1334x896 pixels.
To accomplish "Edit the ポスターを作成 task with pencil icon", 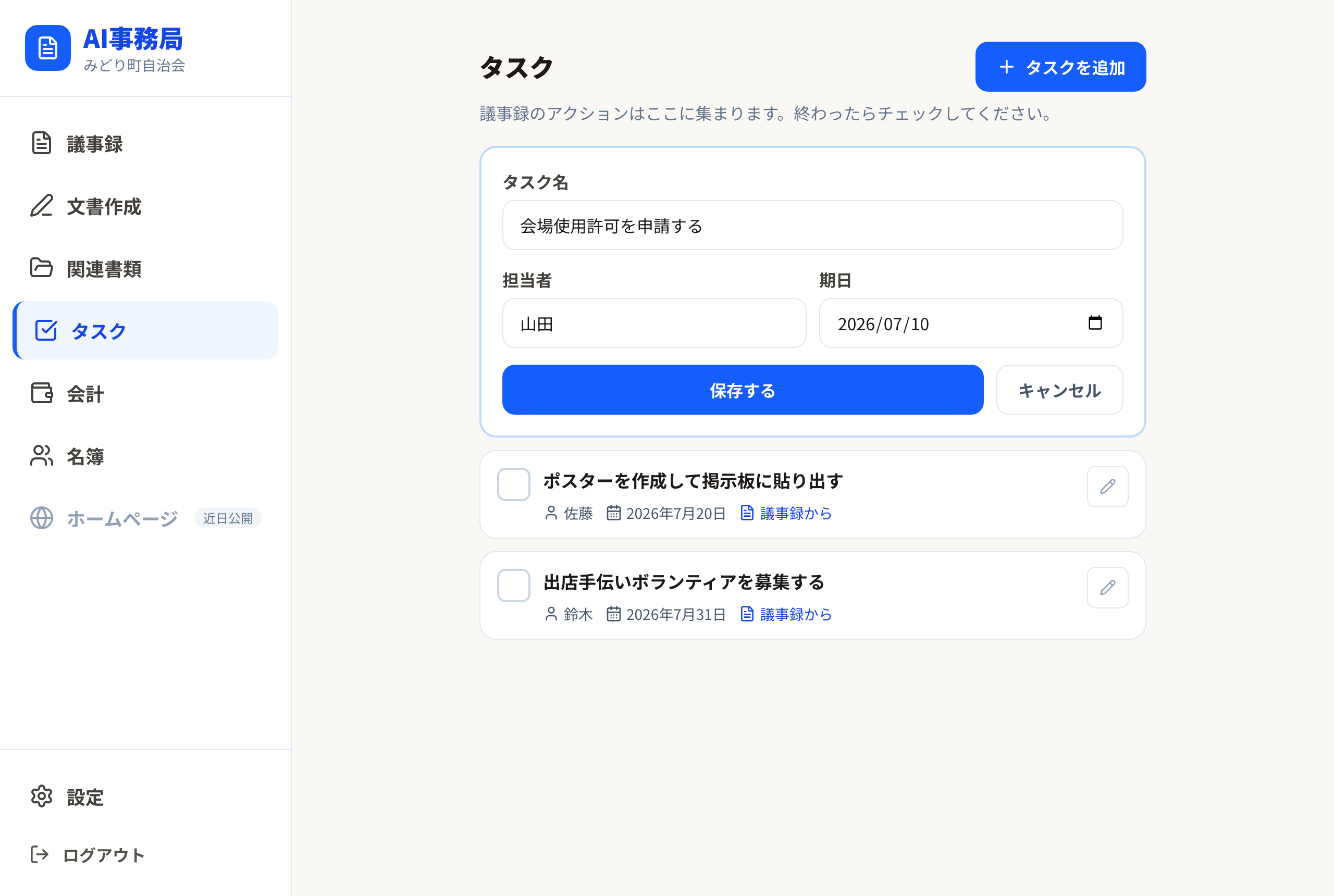I will coord(1108,486).
